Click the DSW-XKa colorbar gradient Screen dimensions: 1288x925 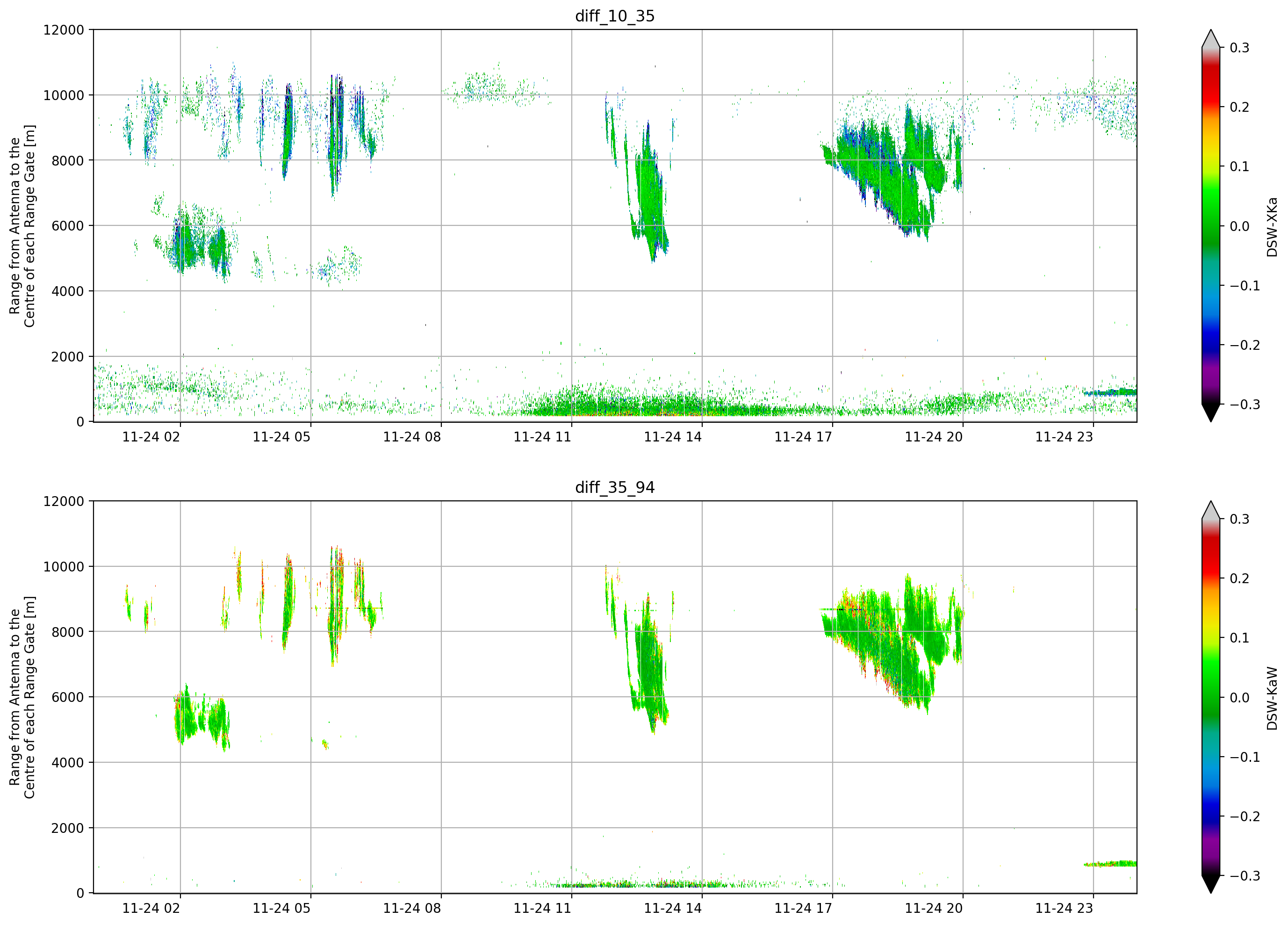(1211, 225)
